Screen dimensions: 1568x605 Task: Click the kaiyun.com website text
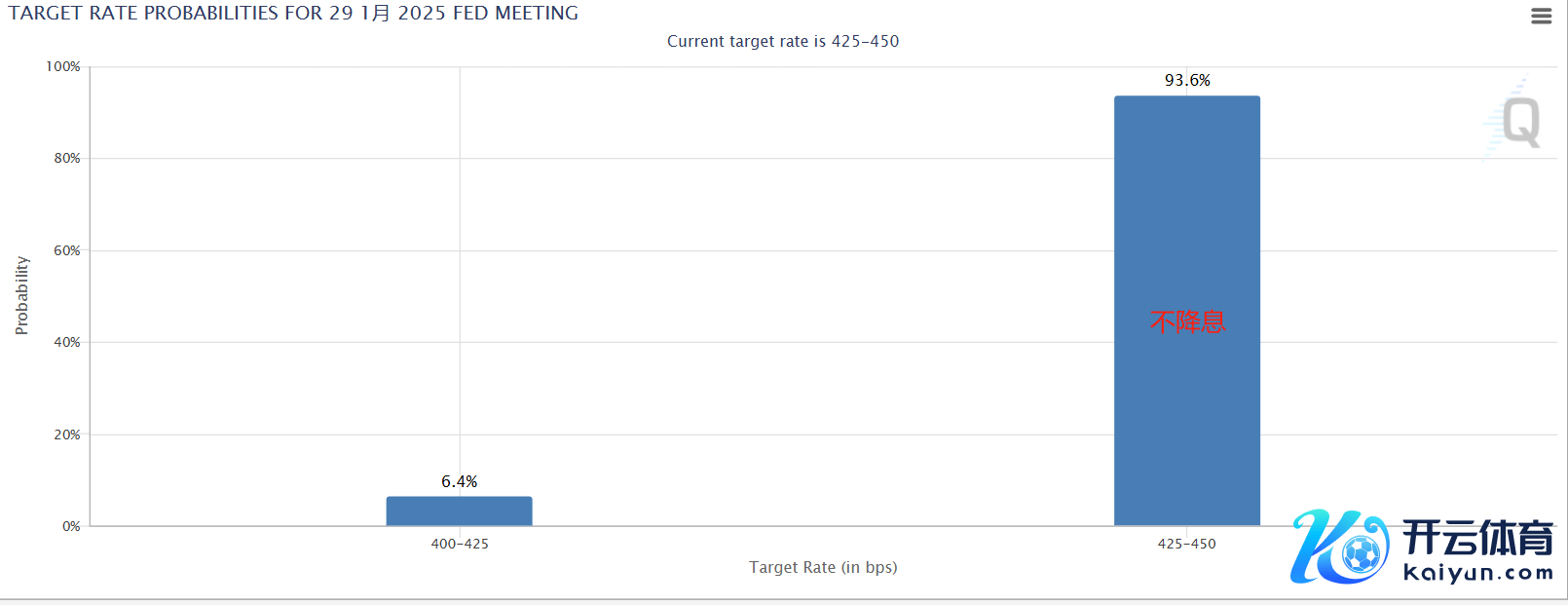1477,573
